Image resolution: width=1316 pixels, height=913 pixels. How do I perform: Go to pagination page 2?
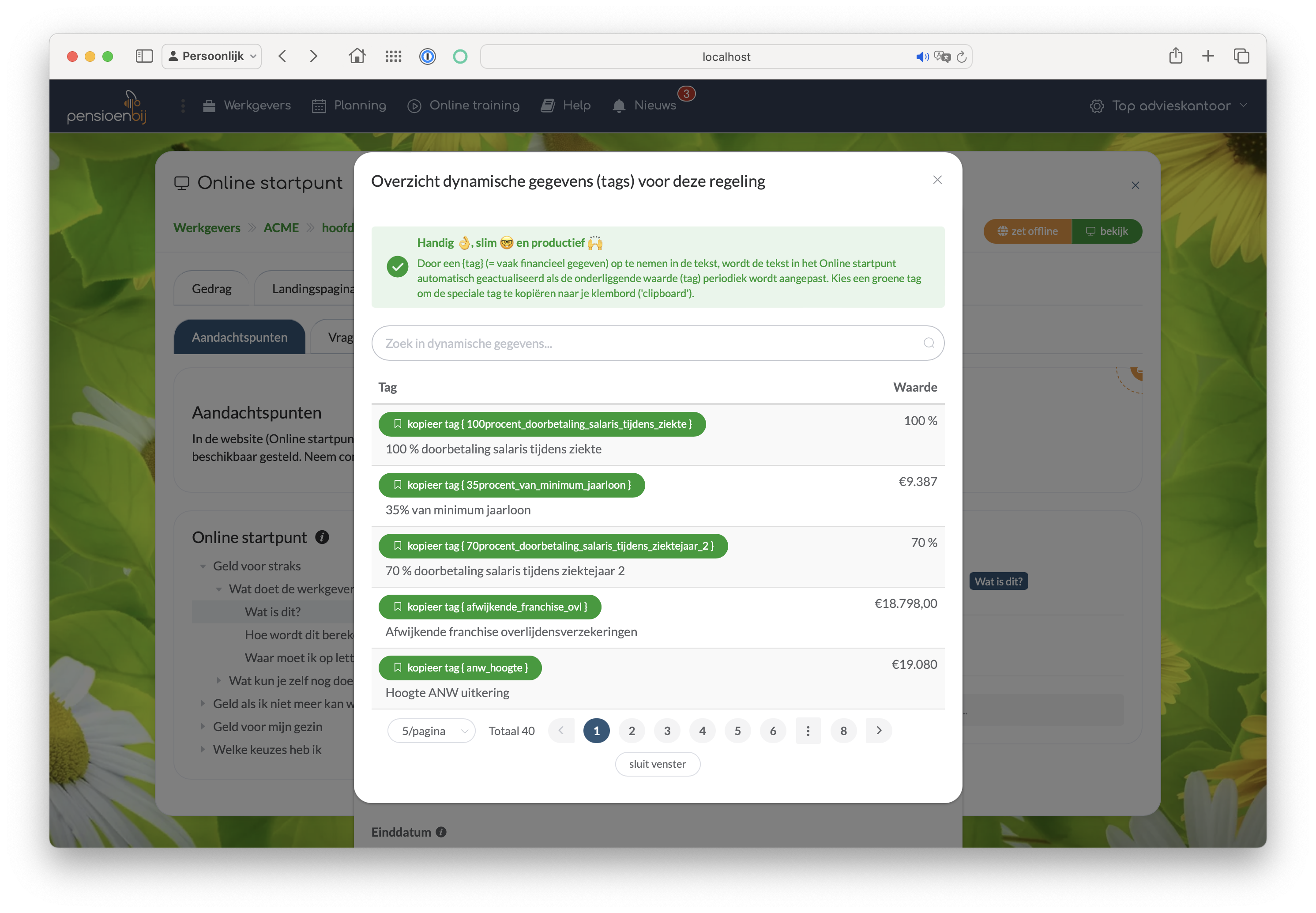pyautogui.click(x=632, y=731)
